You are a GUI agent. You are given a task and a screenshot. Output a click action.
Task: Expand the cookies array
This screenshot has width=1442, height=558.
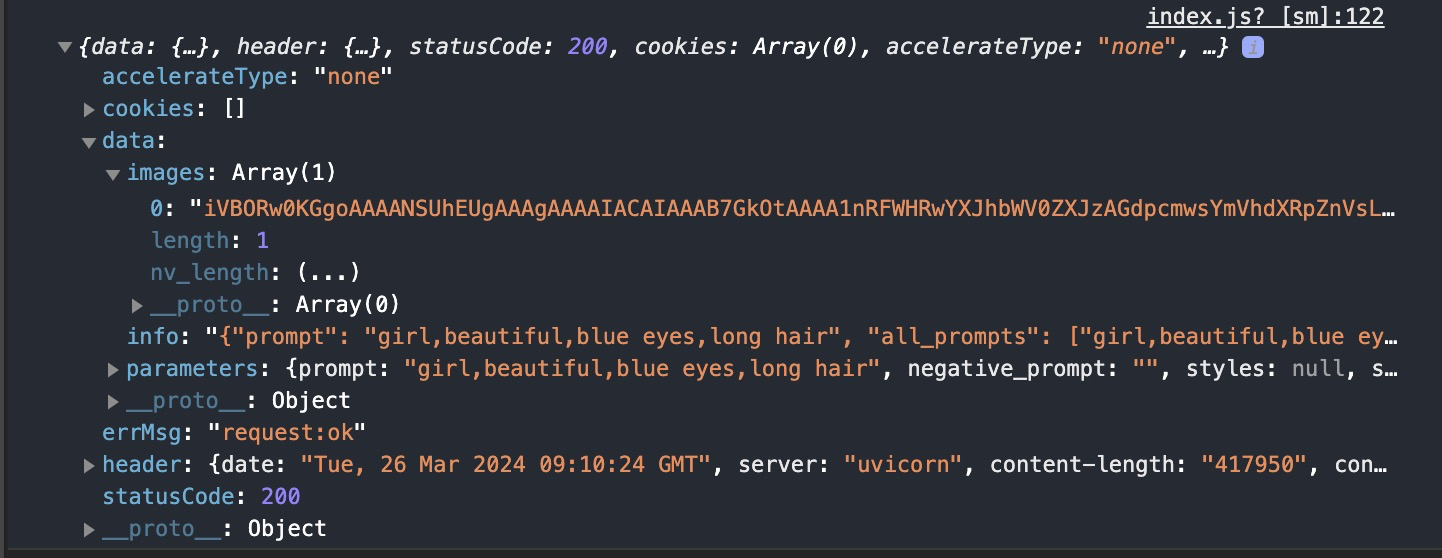pyautogui.click(x=89, y=109)
